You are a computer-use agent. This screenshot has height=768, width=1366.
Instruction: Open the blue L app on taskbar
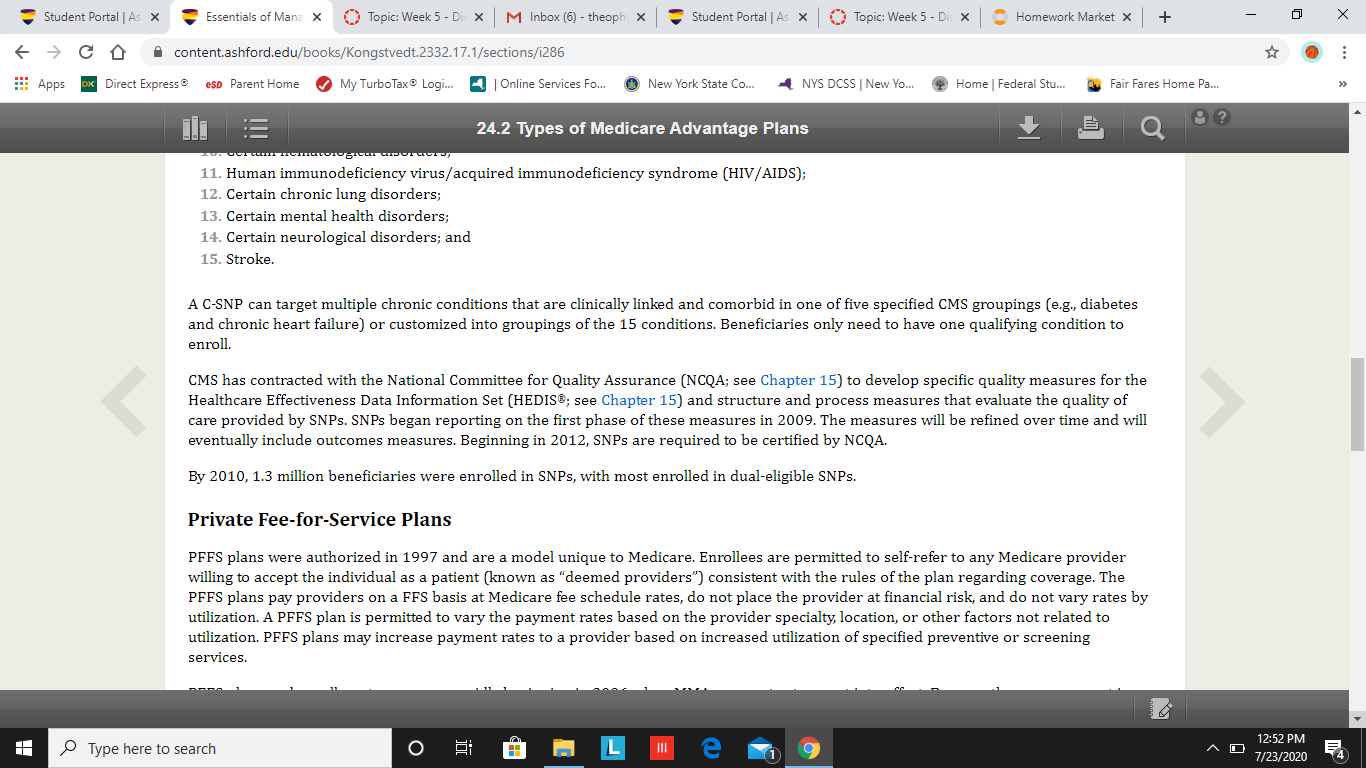613,748
